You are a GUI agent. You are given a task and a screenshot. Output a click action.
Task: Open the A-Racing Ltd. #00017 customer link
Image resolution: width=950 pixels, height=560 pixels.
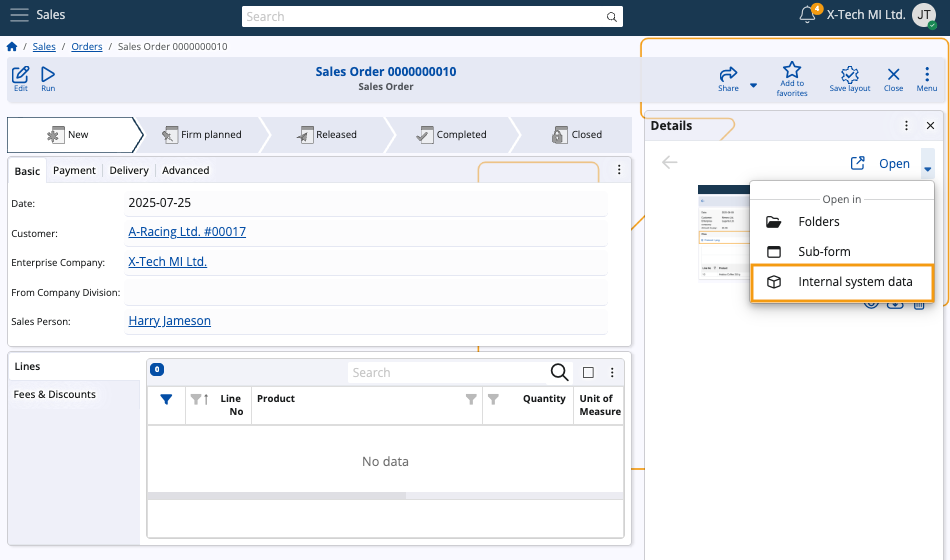pos(187,232)
